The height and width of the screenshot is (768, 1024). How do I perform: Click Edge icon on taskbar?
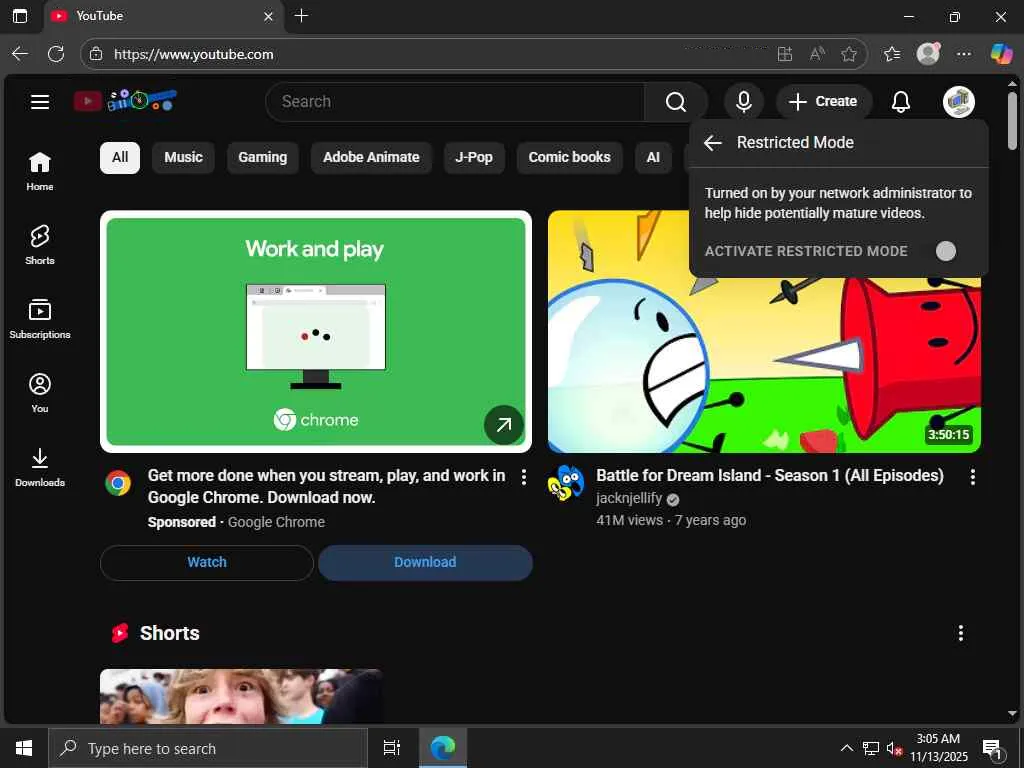(443, 748)
